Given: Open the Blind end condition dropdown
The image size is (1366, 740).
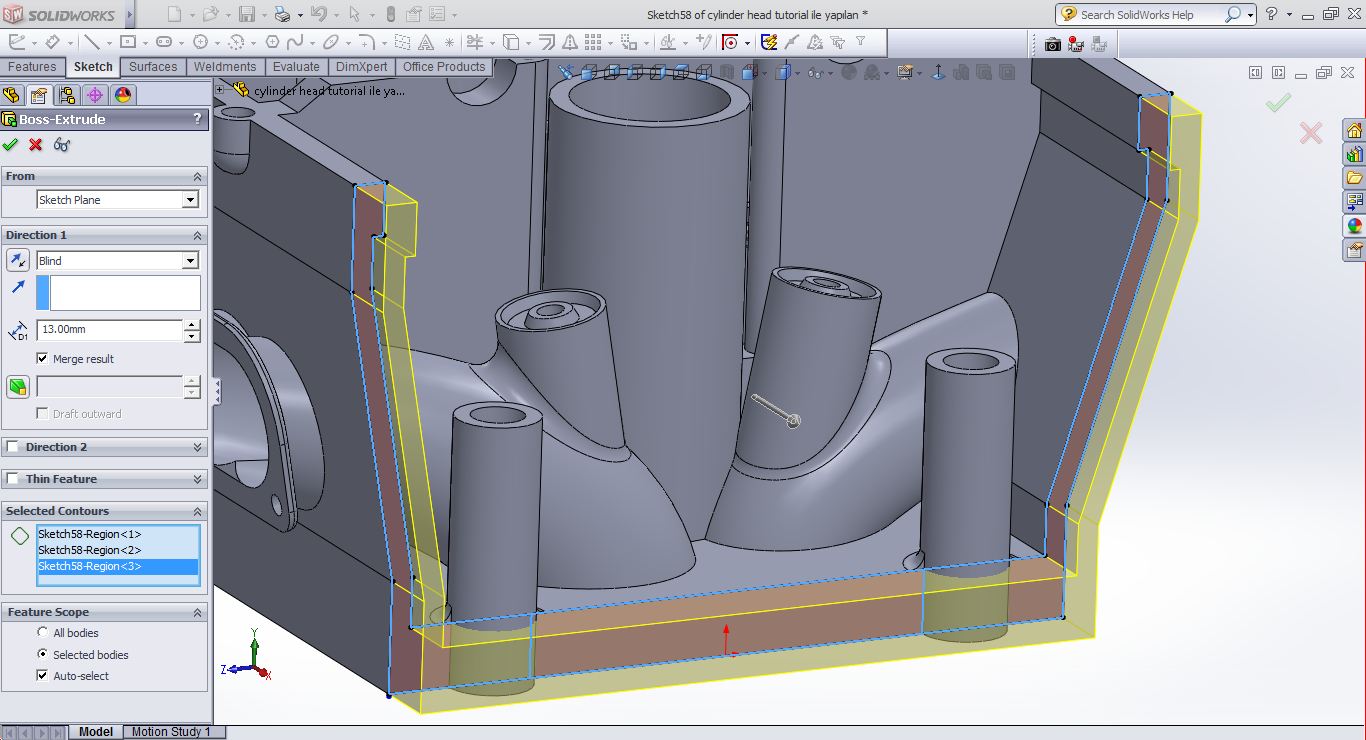Looking at the screenshot, I should 190,261.
